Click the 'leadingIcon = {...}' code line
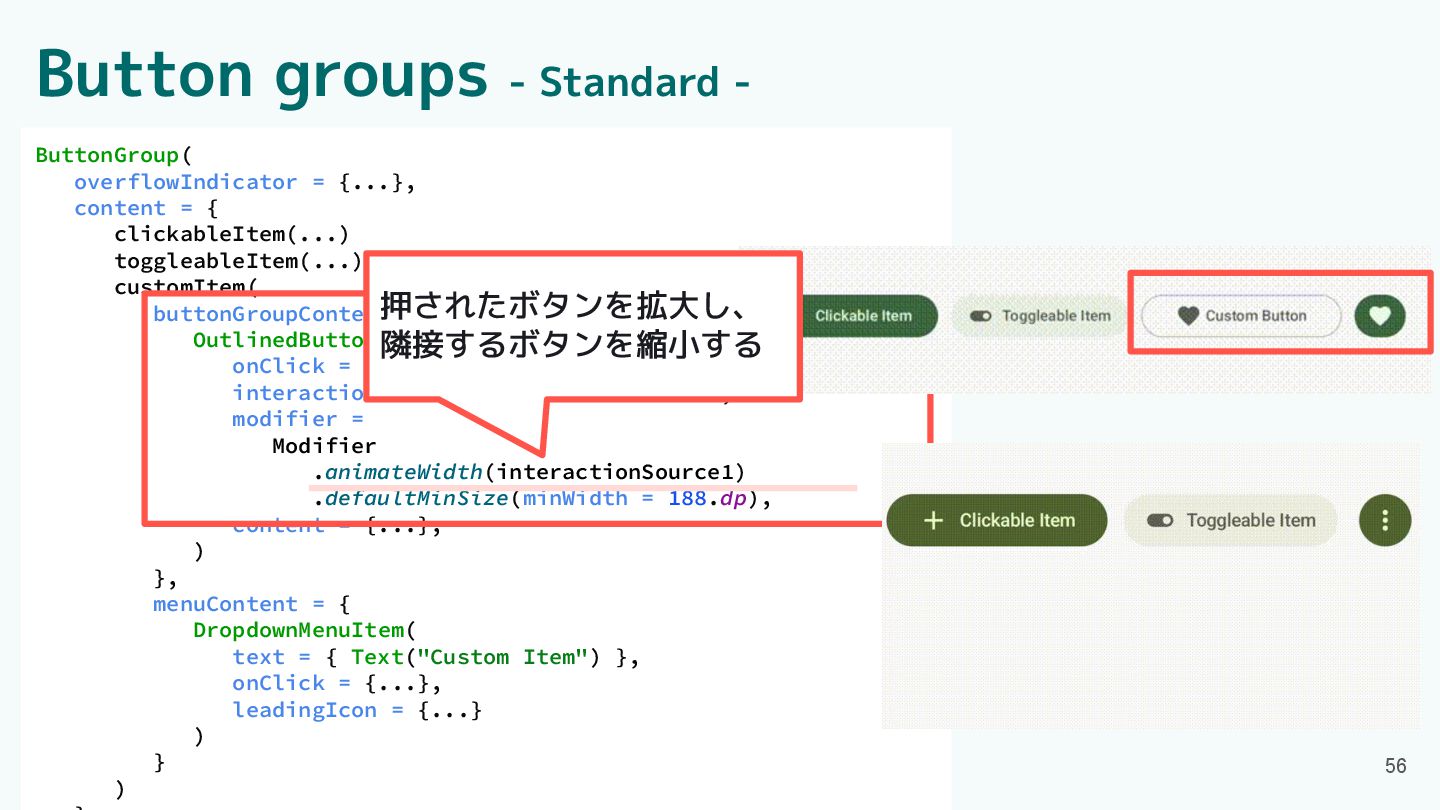1440x810 pixels. click(x=357, y=710)
